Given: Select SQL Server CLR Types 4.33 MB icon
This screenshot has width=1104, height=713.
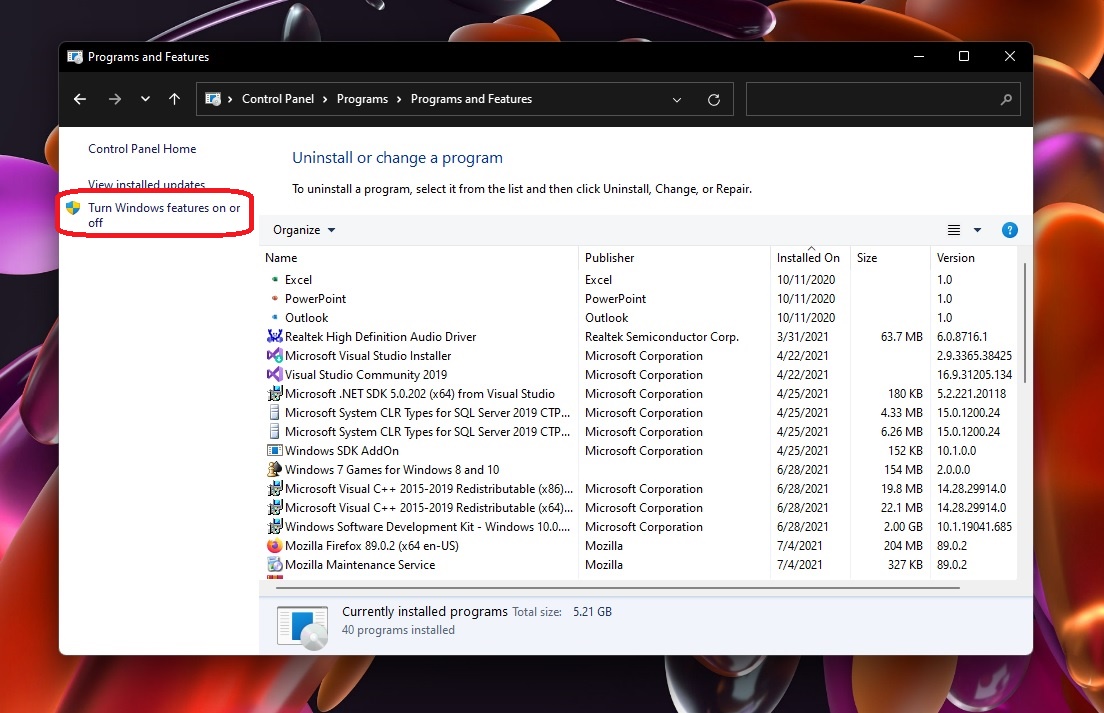Looking at the screenshot, I should point(275,412).
